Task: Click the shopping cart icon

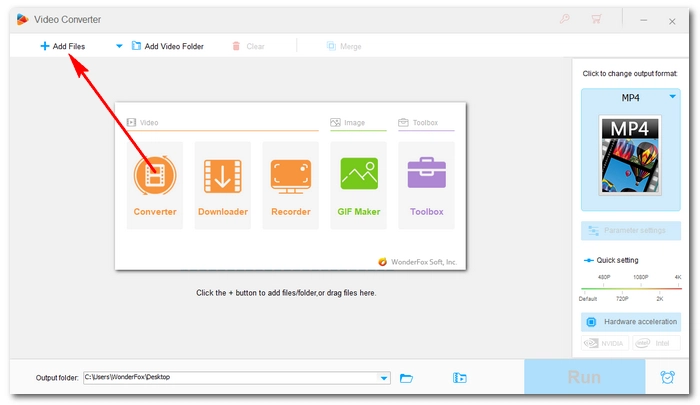Action: pyautogui.click(x=597, y=19)
